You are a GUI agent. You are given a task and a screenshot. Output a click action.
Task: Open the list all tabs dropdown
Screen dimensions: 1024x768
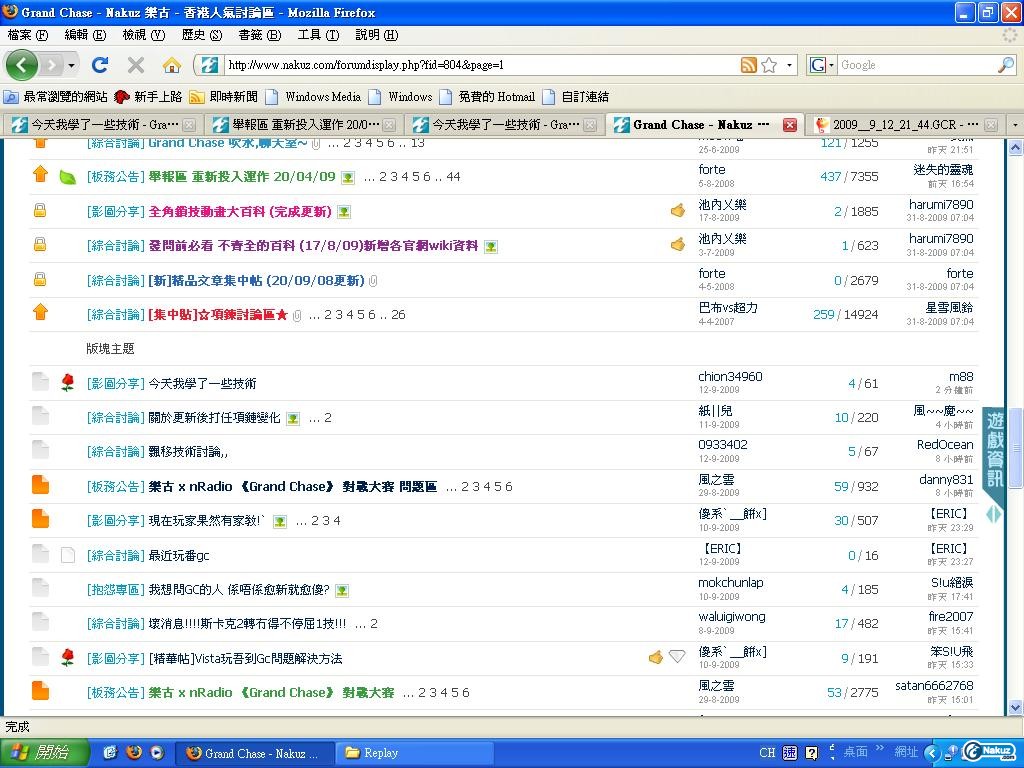(1014, 125)
